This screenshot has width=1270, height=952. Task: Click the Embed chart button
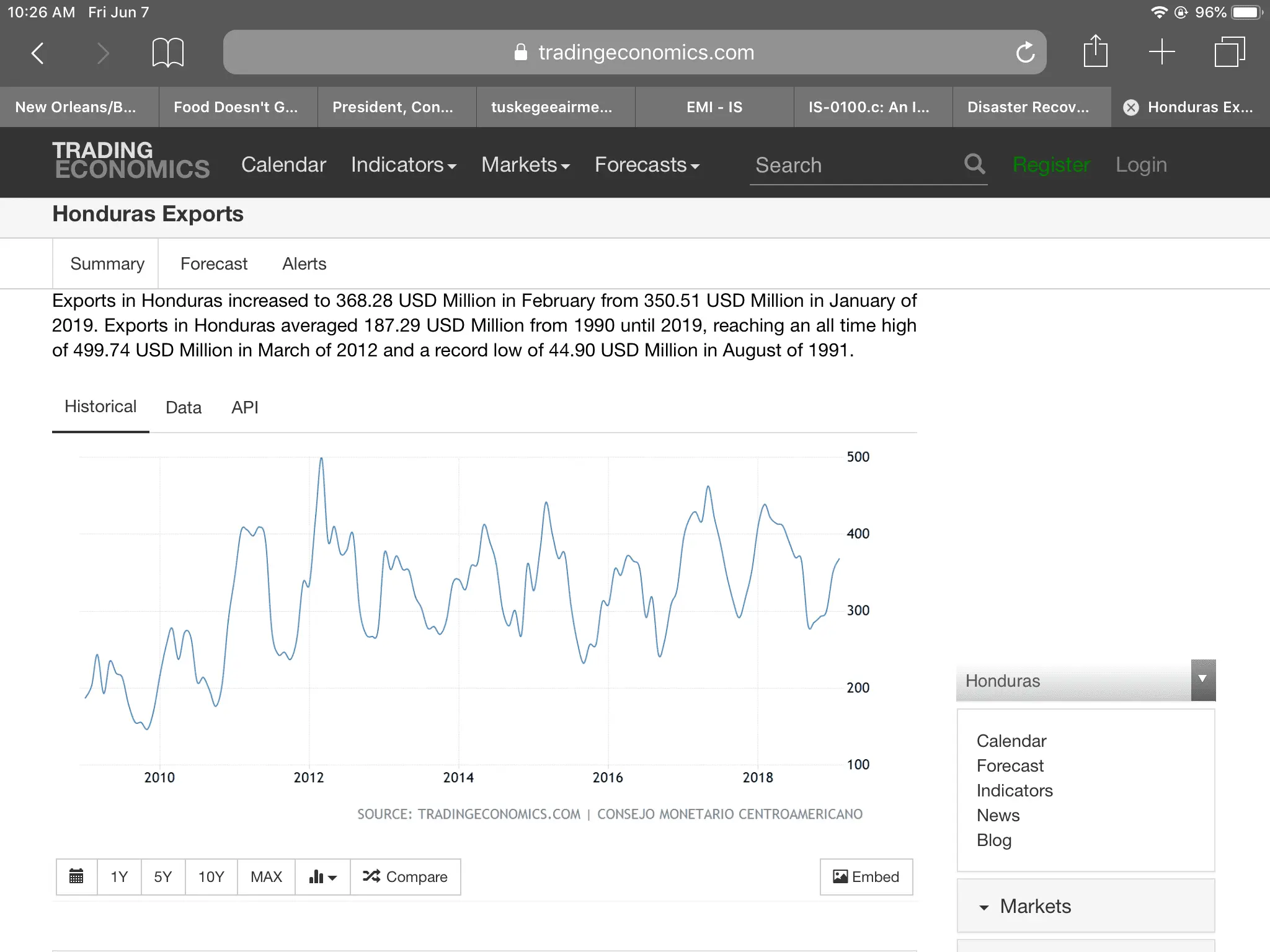(866, 876)
